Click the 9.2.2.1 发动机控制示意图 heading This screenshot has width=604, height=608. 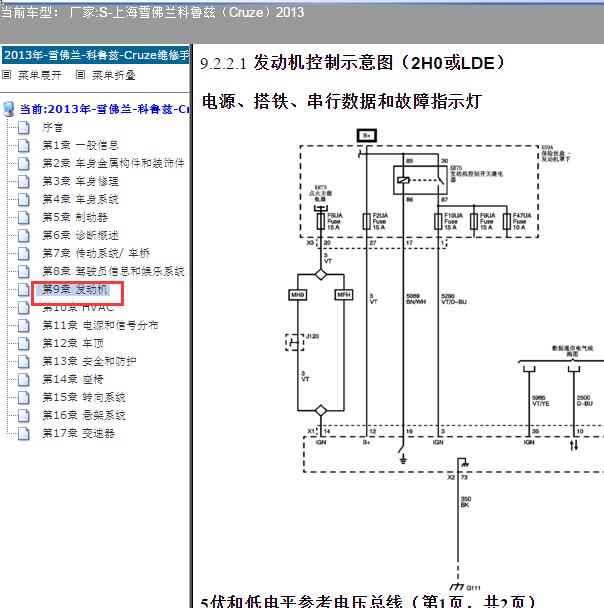pyautogui.click(x=352, y=63)
